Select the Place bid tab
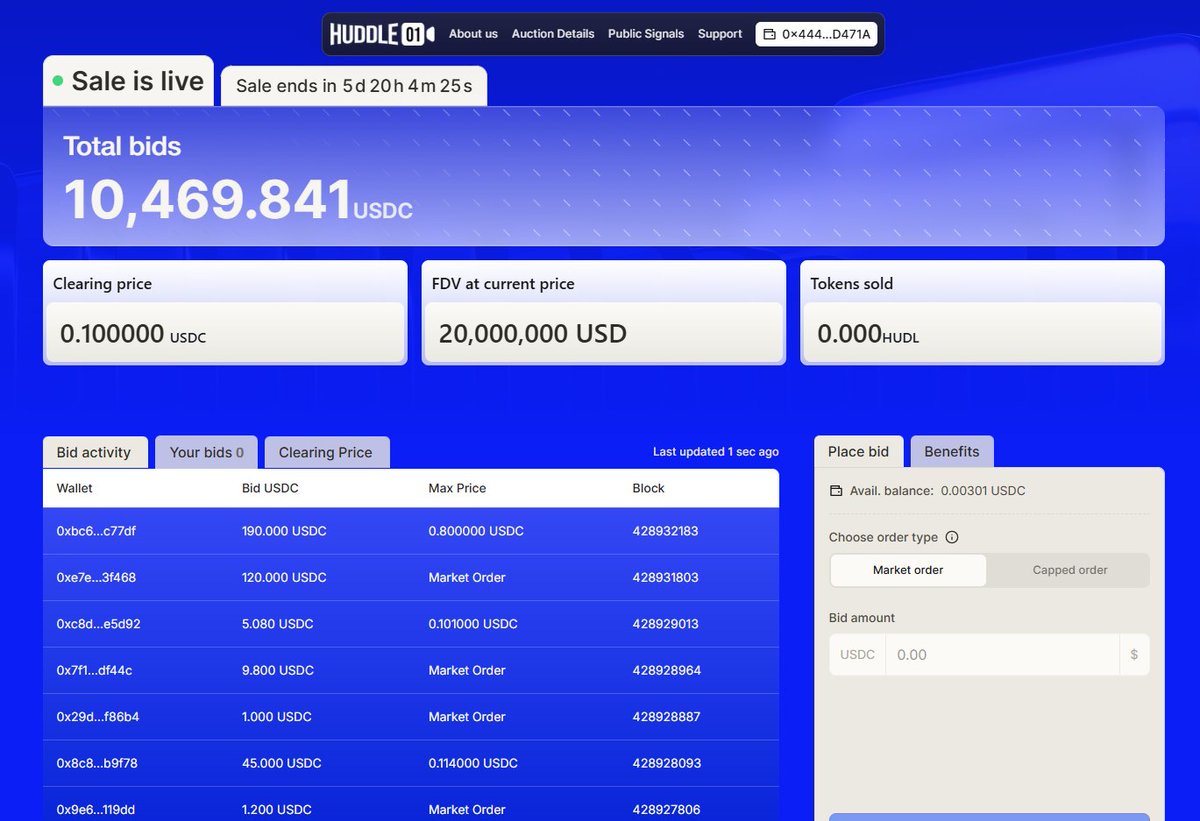The height and width of the screenshot is (821, 1200). click(859, 451)
